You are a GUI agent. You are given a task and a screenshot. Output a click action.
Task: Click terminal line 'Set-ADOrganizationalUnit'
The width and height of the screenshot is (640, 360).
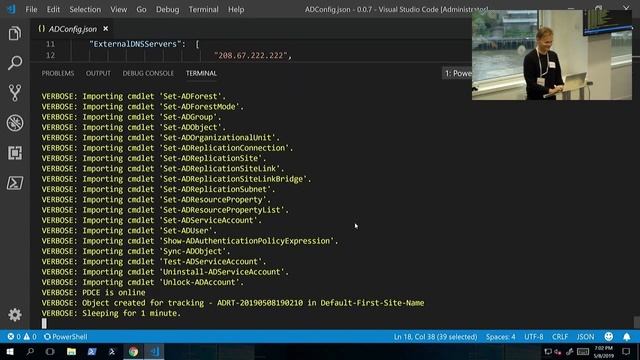(x=161, y=138)
